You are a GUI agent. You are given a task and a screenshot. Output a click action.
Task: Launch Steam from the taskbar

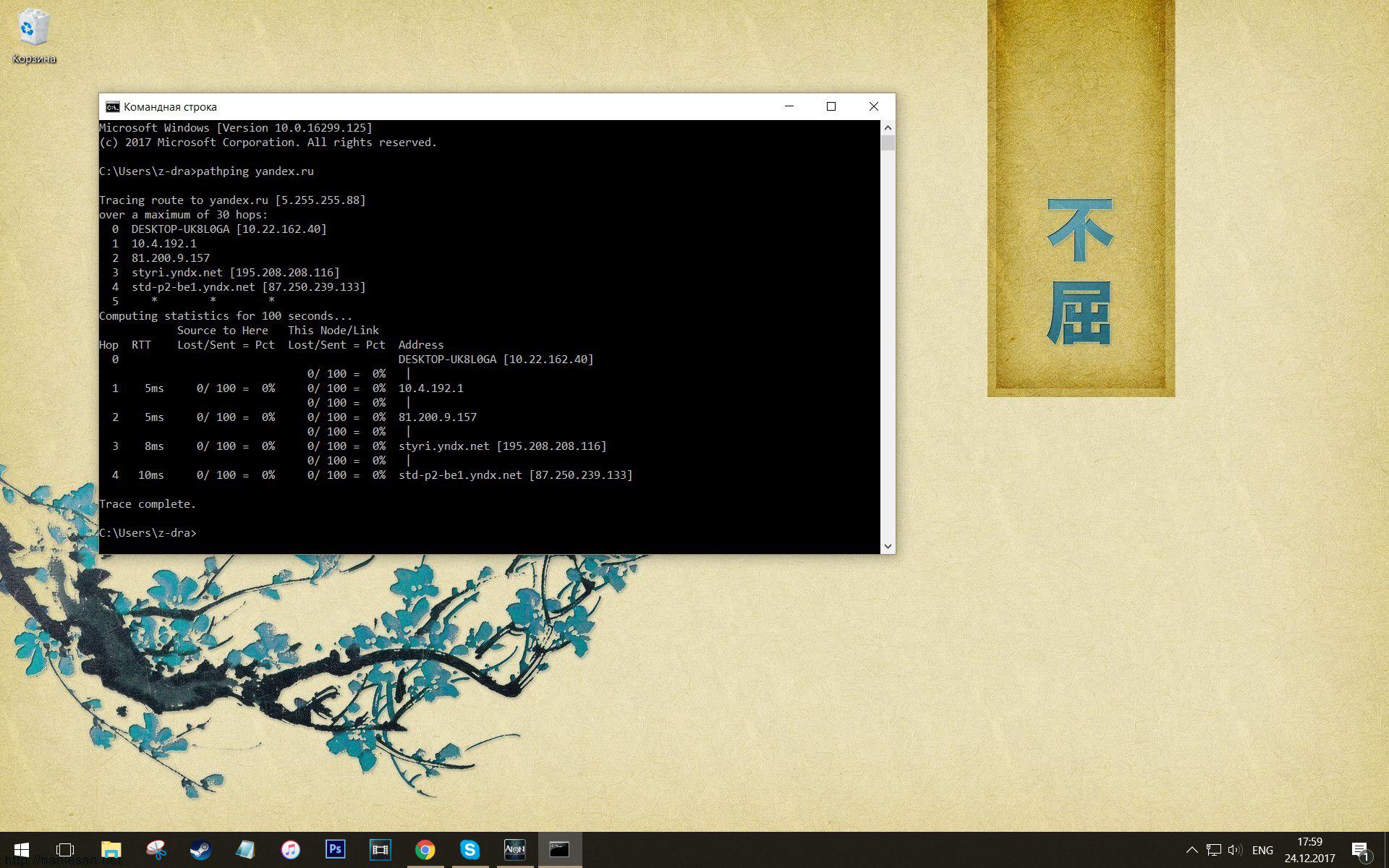200,850
